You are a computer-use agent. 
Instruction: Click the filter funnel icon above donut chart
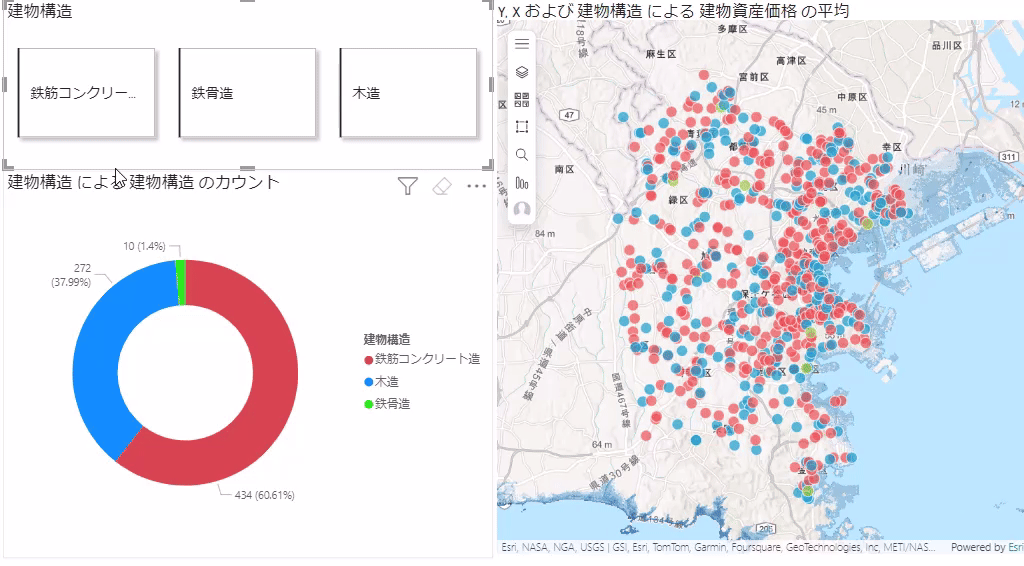pyautogui.click(x=407, y=186)
